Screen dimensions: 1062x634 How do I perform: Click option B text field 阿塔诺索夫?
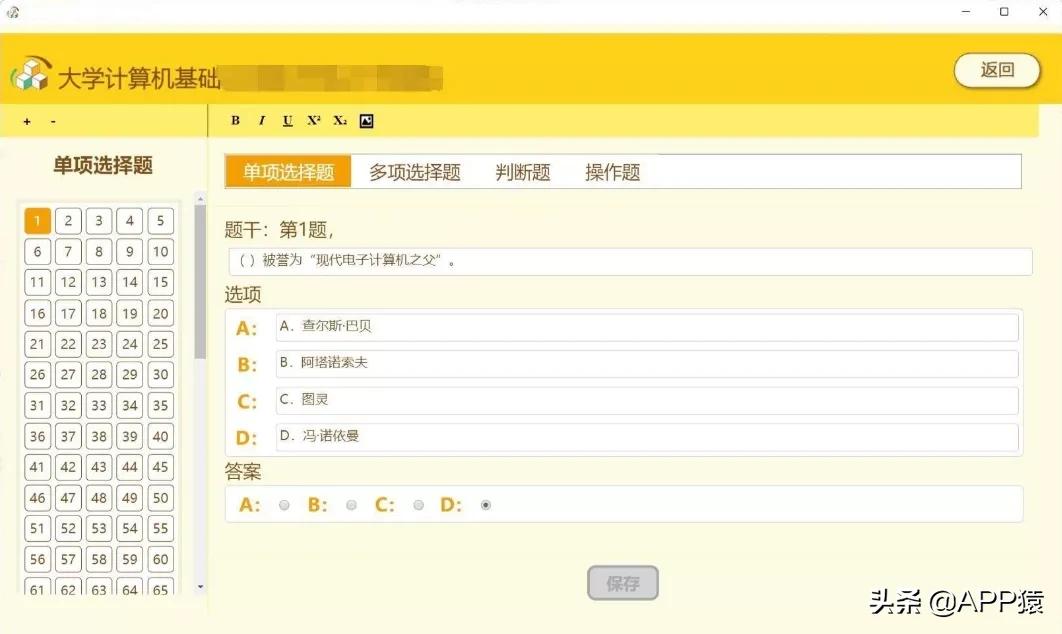(647, 364)
